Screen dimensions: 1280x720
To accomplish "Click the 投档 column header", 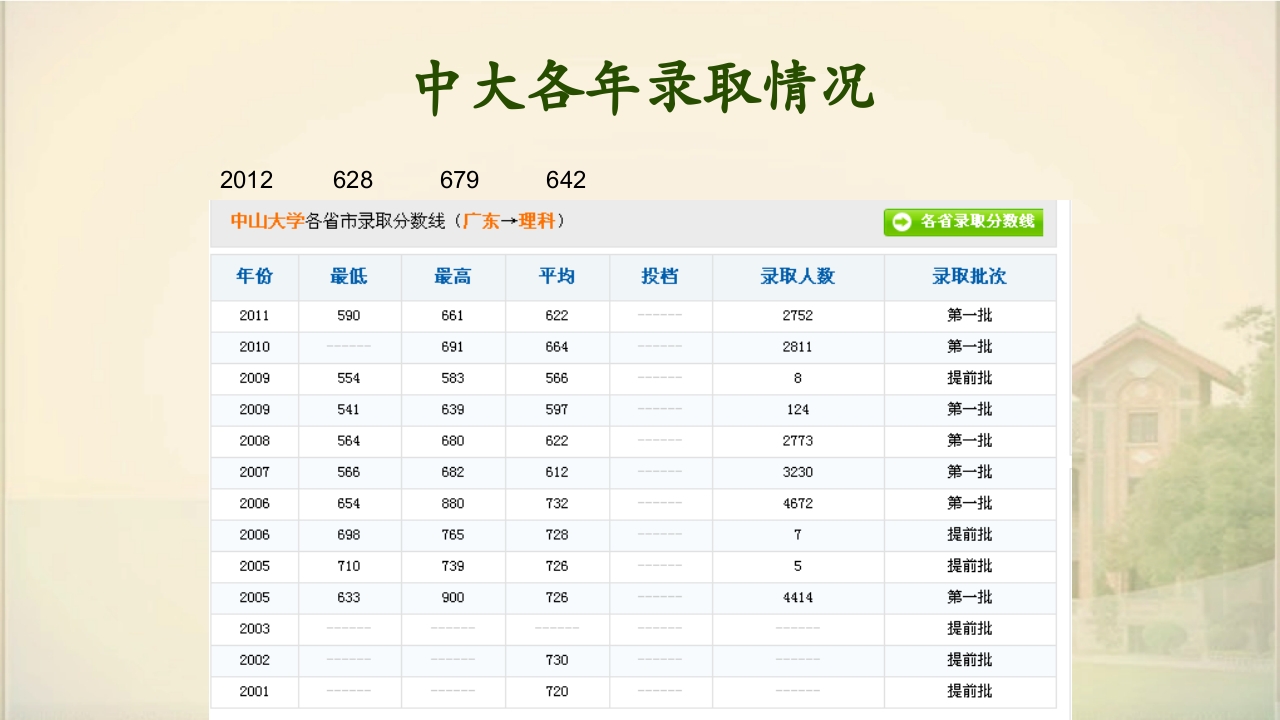I will [x=660, y=277].
